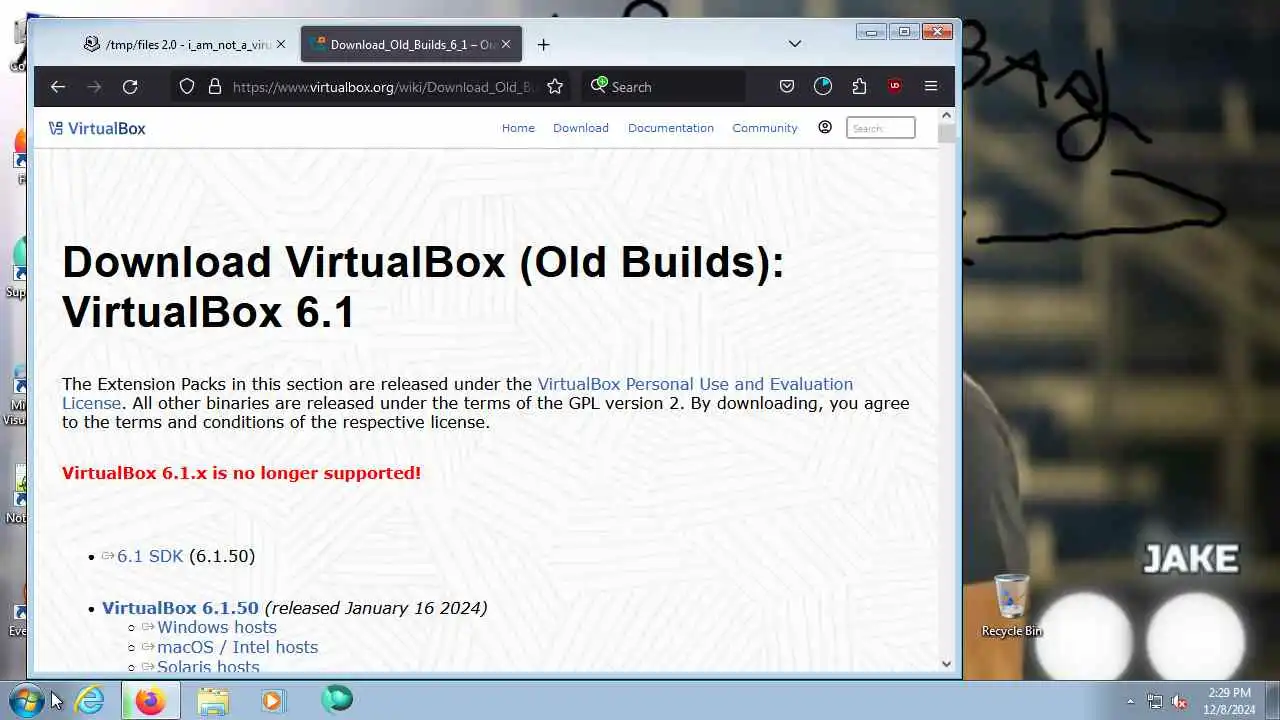Open the green sphere app on taskbar
Image resolution: width=1280 pixels, height=720 pixels.
pos(337,699)
